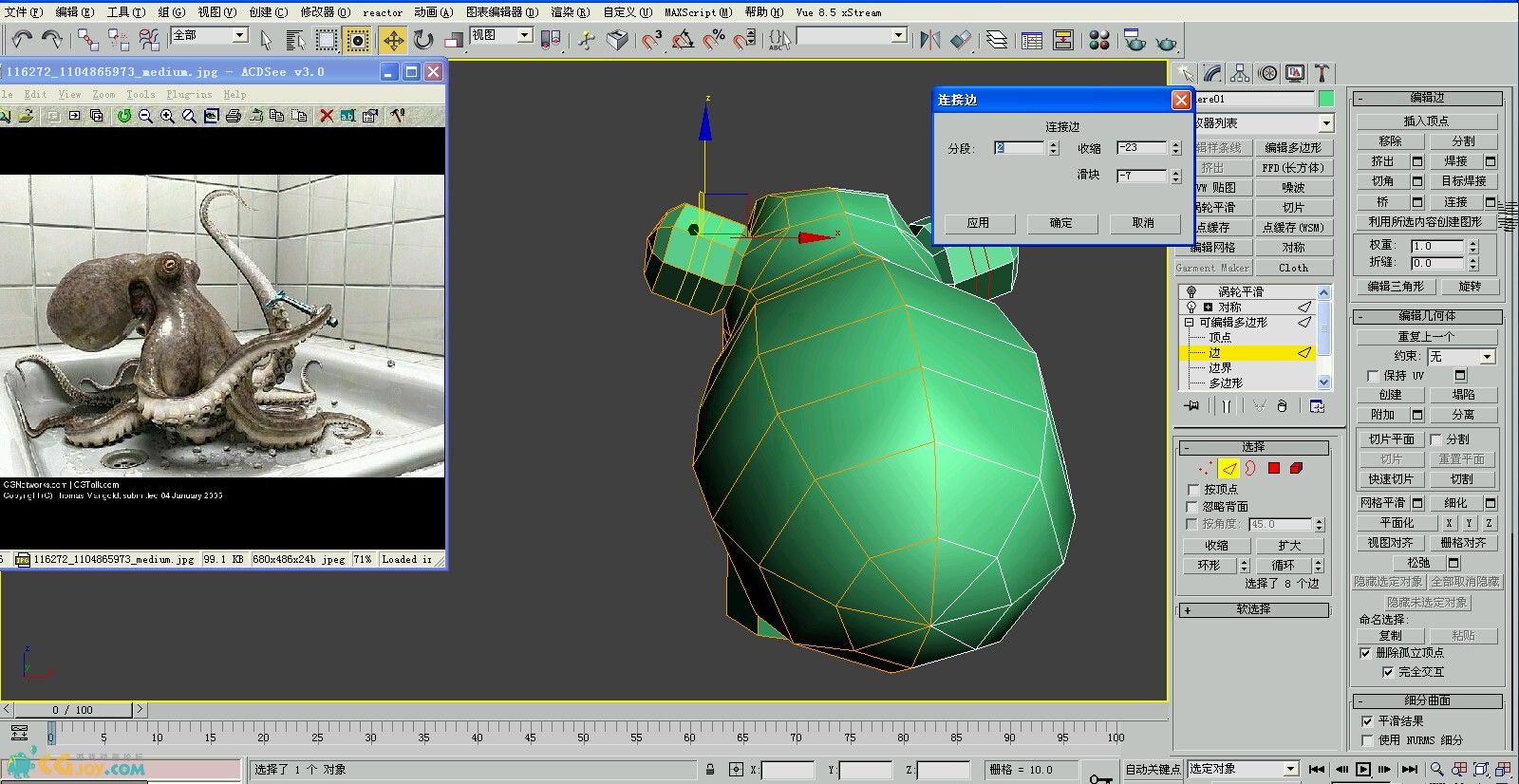This screenshot has width=1519, height=784.
Task: Click the object color green swatch
Action: [x=1326, y=99]
